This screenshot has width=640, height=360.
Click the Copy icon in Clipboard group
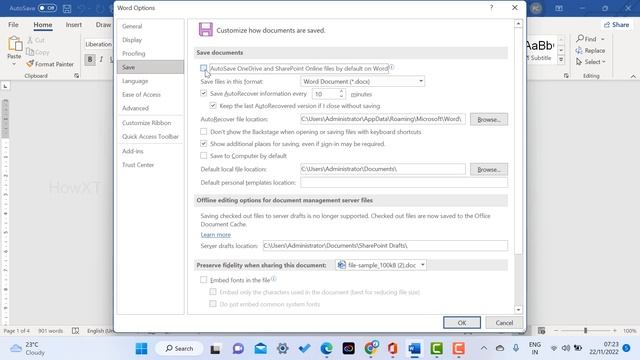pyautogui.click(x=30, y=52)
